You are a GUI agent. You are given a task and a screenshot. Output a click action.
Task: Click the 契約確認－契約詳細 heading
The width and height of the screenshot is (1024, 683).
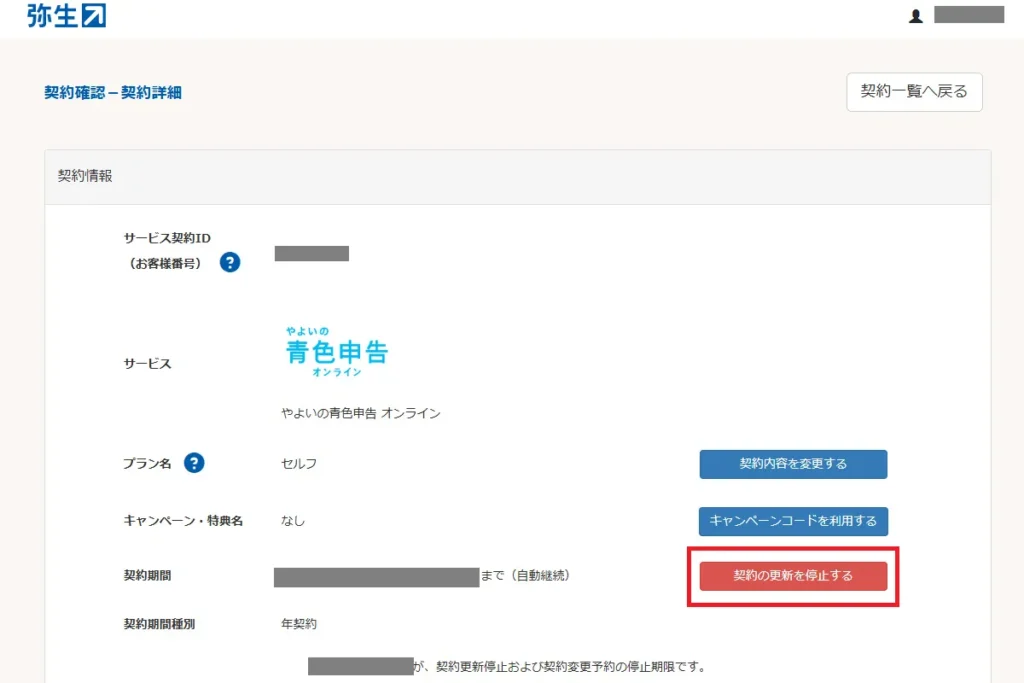[113, 93]
